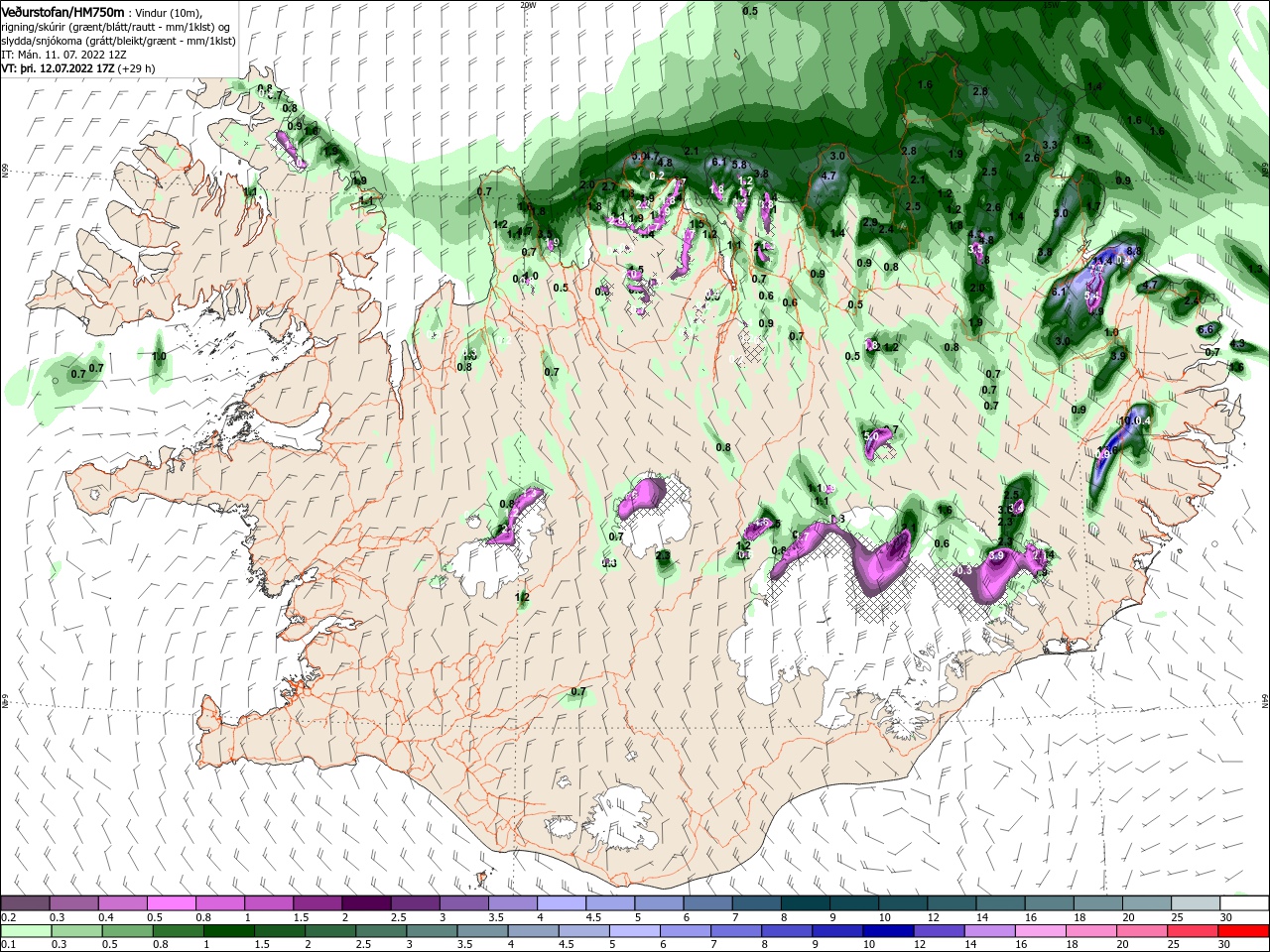Click the dark teal swatch after 9 on snow scale
This screenshot has height=952, width=1270.
pyautogui.click(x=855, y=903)
